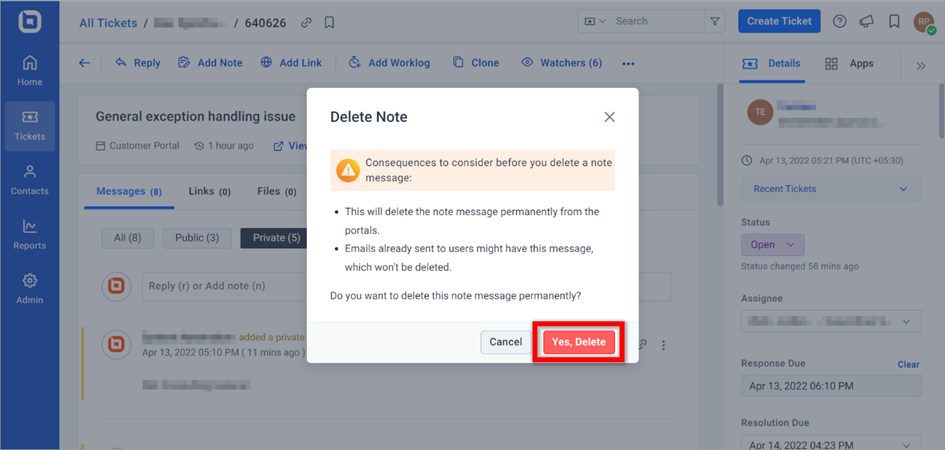Clear the Response Due date
Image resolution: width=945 pixels, height=450 pixels.
pyautogui.click(x=908, y=364)
